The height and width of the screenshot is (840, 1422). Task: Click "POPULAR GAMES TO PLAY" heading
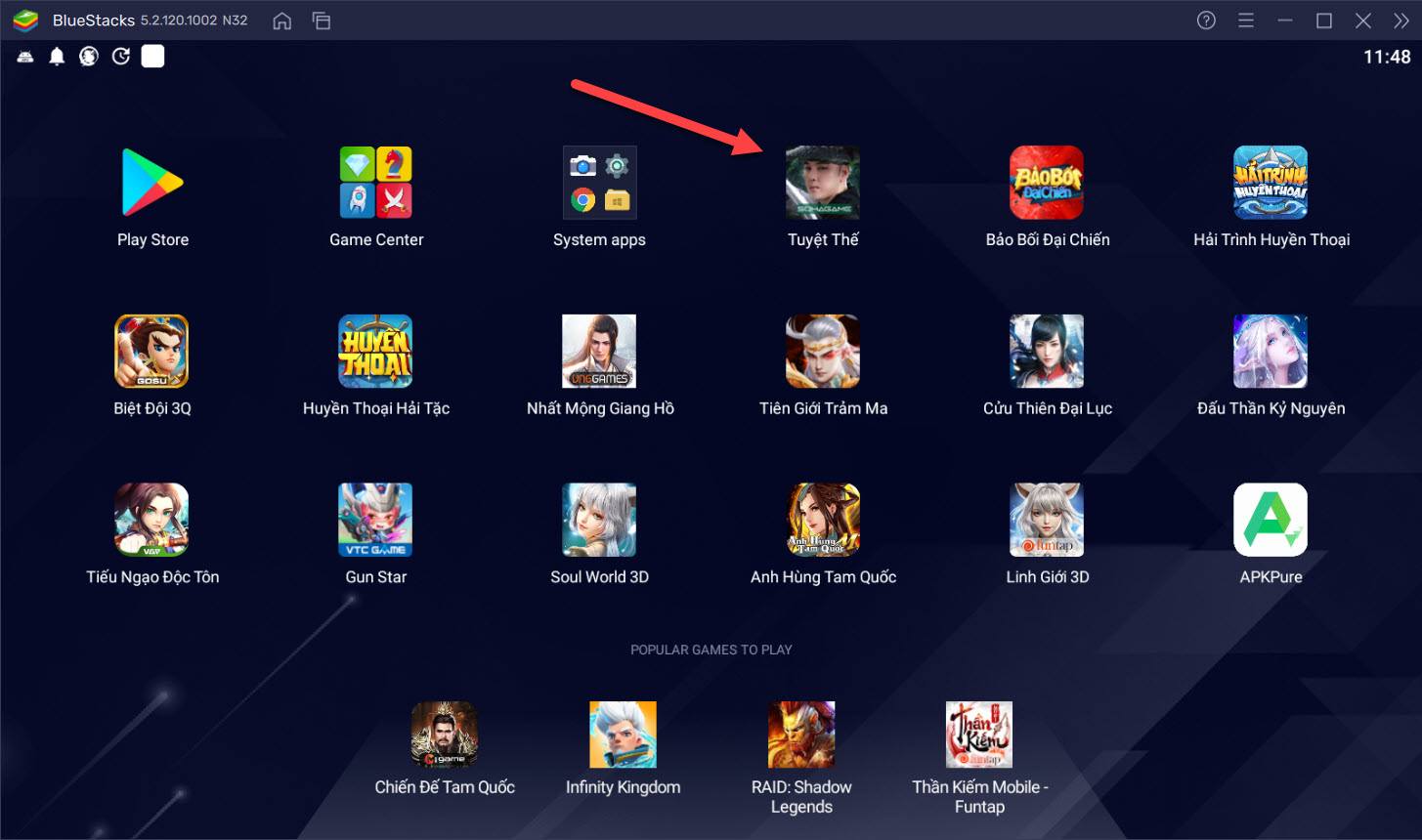point(711,650)
